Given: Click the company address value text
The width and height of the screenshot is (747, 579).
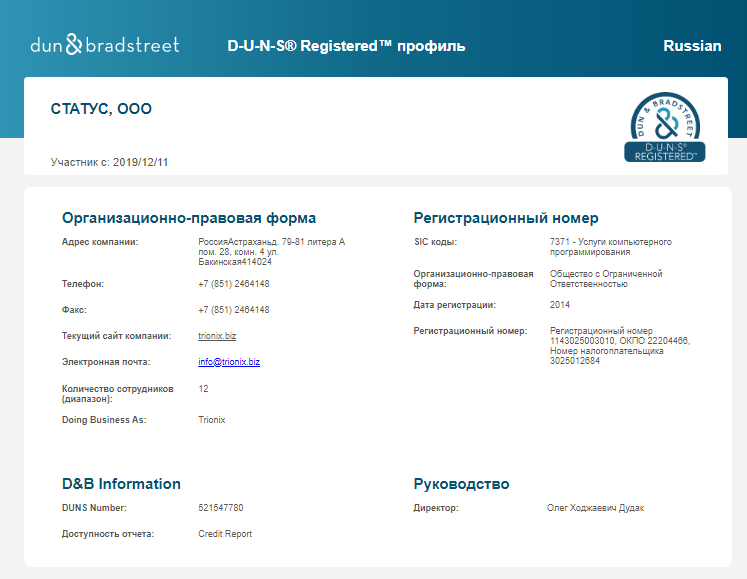Looking at the screenshot, I should pos(272,252).
